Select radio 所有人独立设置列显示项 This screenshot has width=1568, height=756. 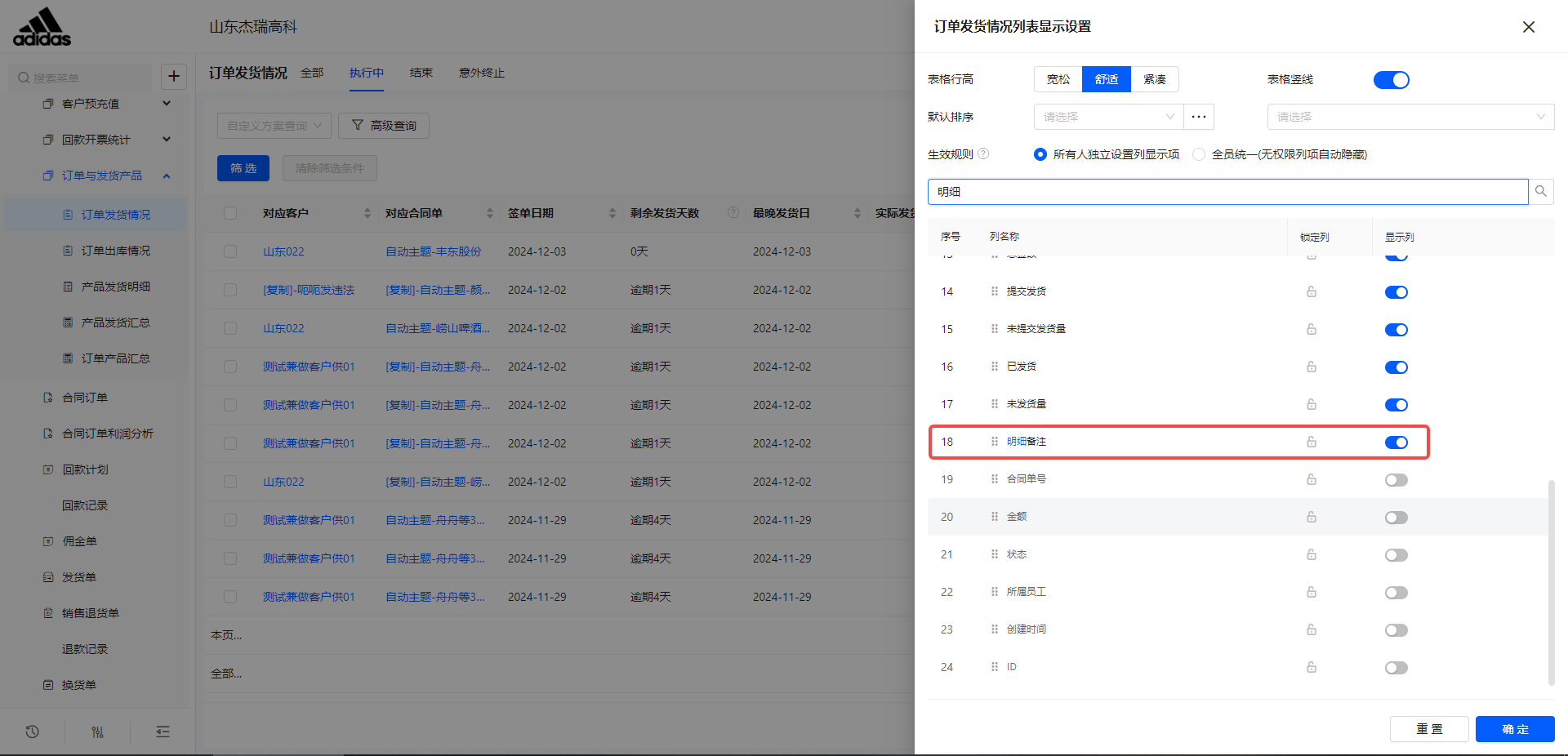point(1040,154)
